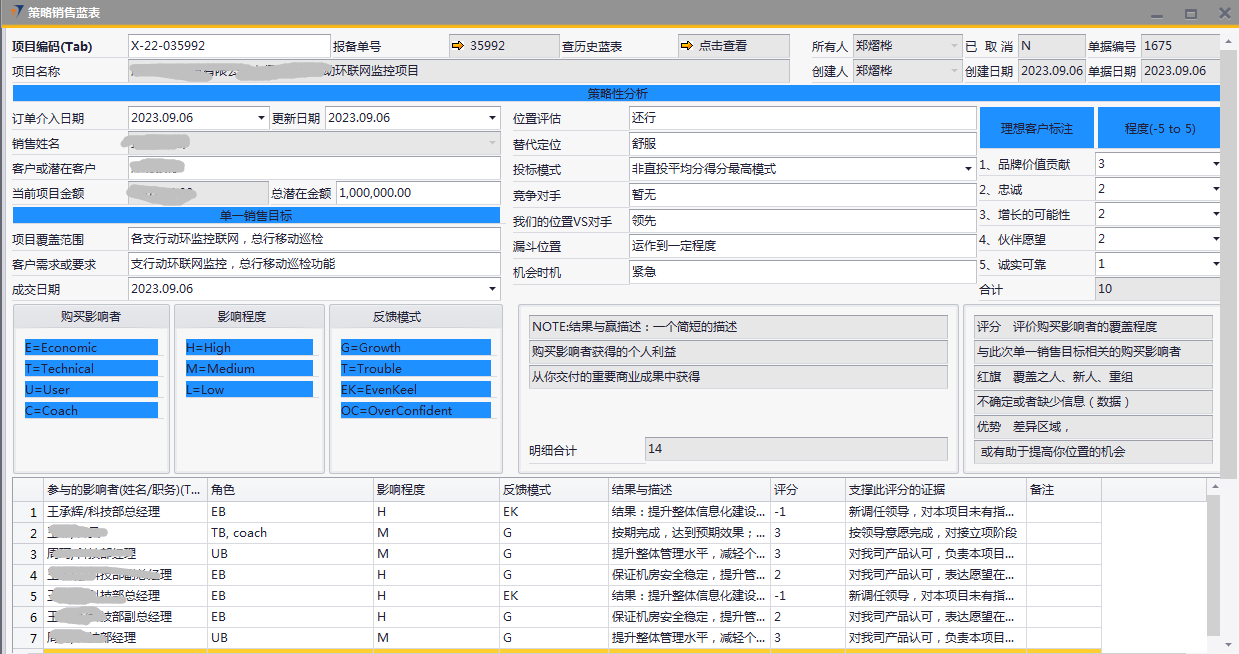The height and width of the screenshot is (654, 1239).
Task: Click the 角色 column header
Action: pos(288,491)
